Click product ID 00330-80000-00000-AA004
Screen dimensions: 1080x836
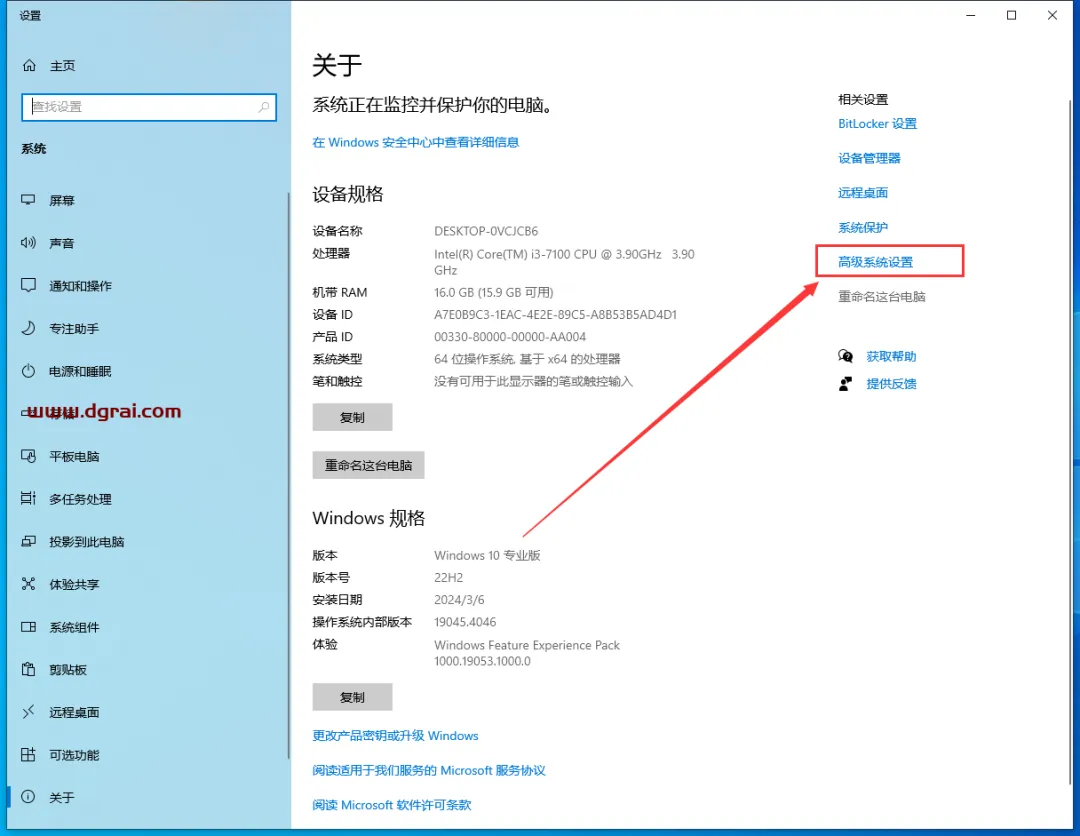tap(510, 337)
